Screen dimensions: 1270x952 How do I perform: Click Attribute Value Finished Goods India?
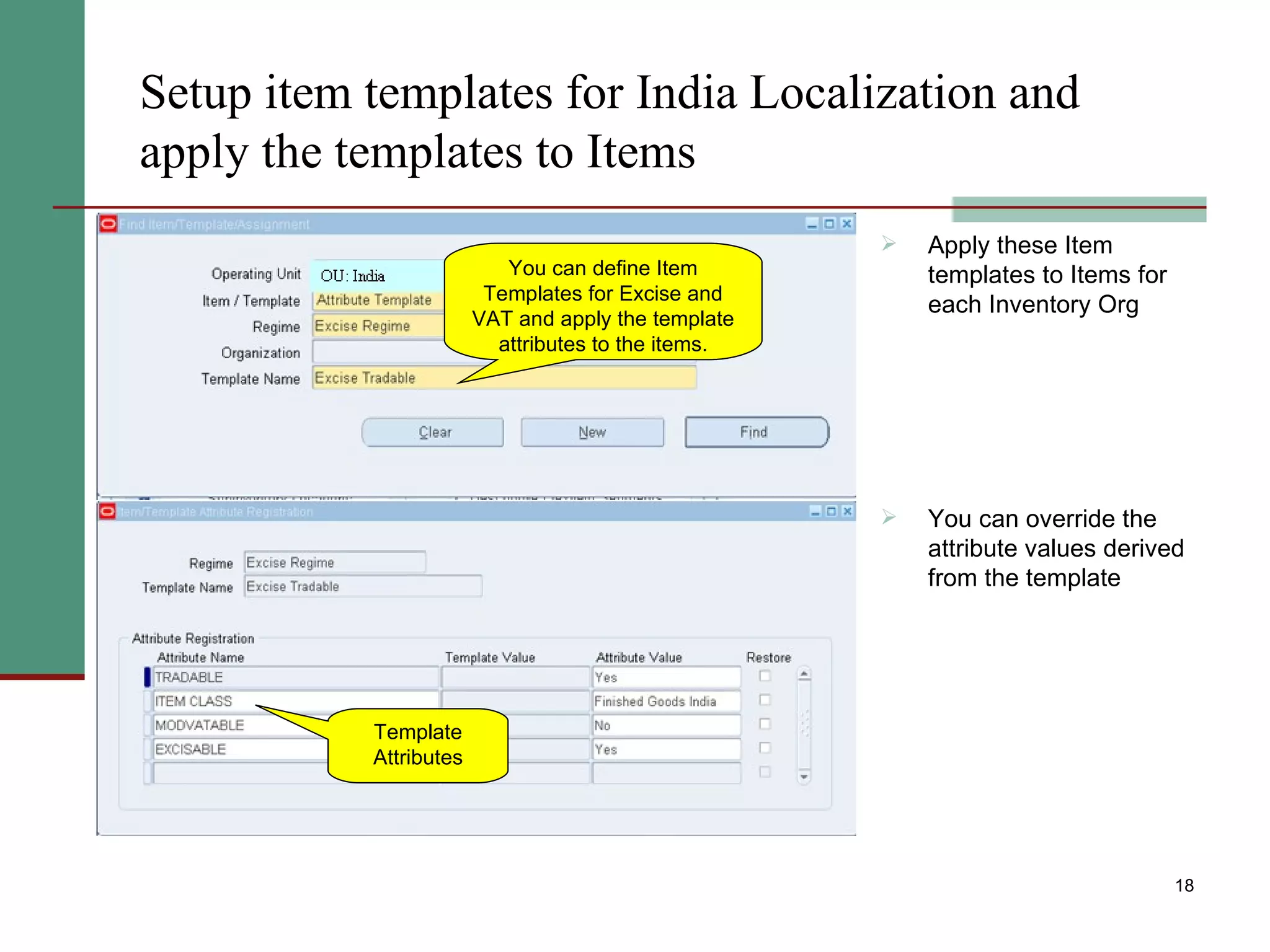(667, 701)
